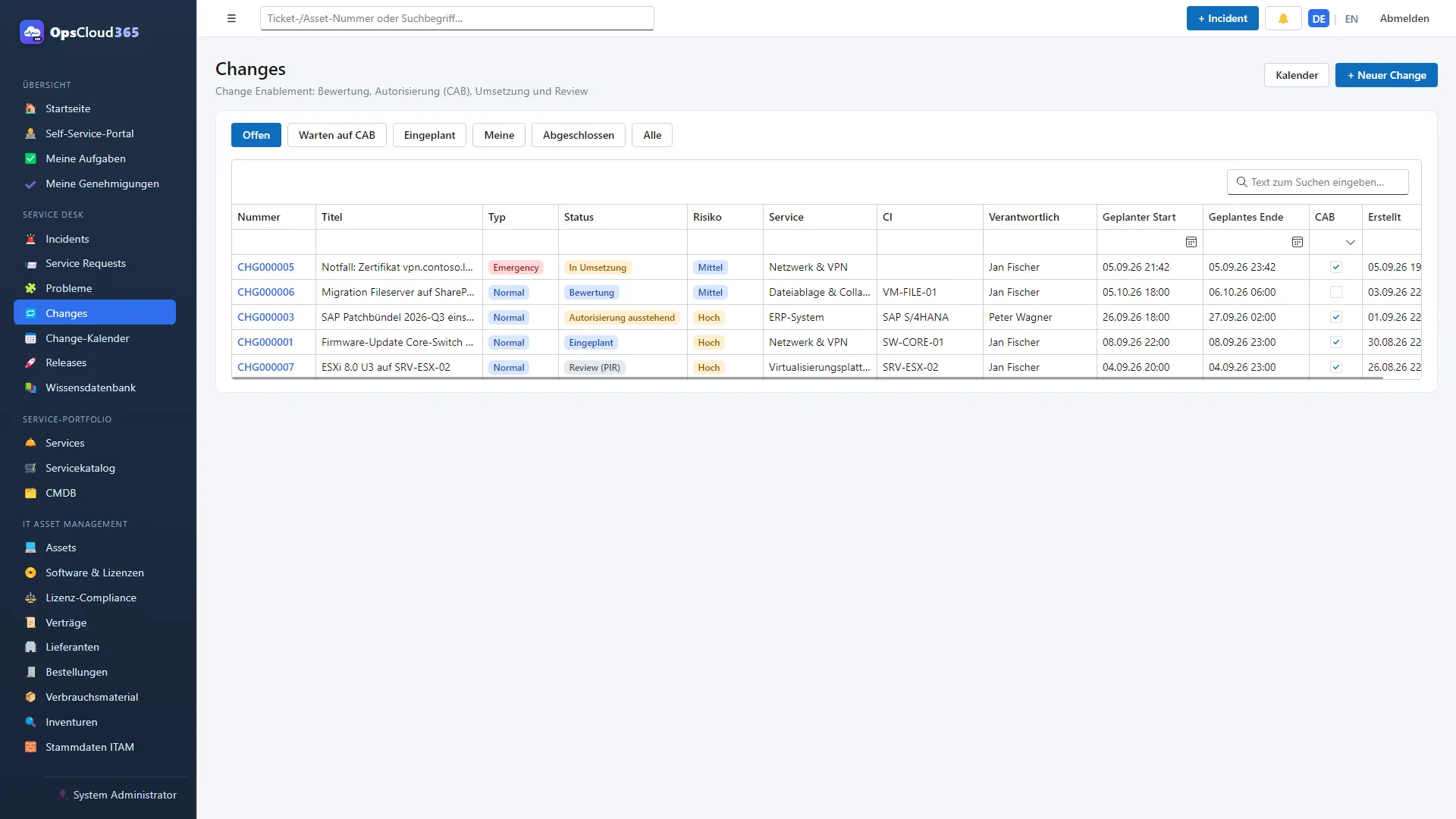Click the Self-Service-Portal icon
This screenshot has height=819, width=1456.
click(30, 133)
